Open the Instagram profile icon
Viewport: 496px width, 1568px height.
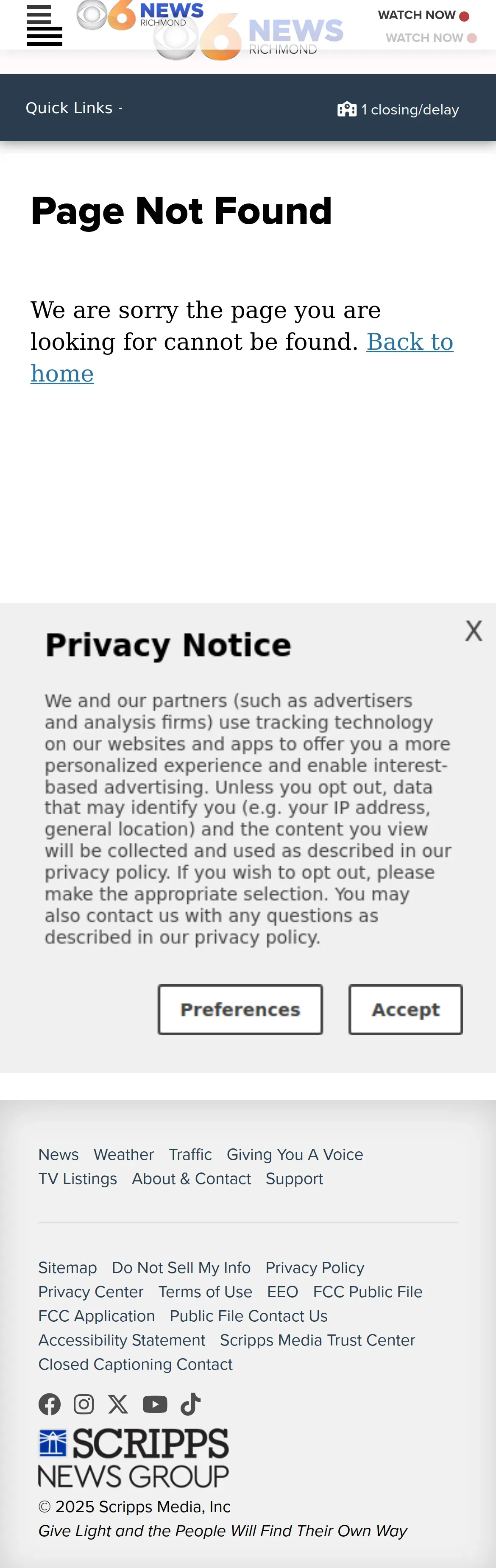(84, 1404)
